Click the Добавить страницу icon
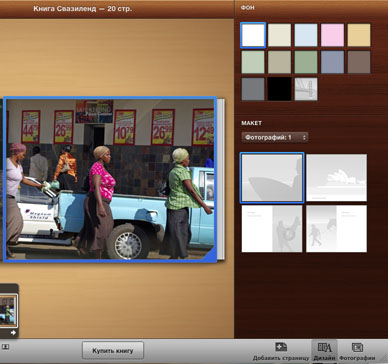The image size is (388, 364). pos(281,347)
